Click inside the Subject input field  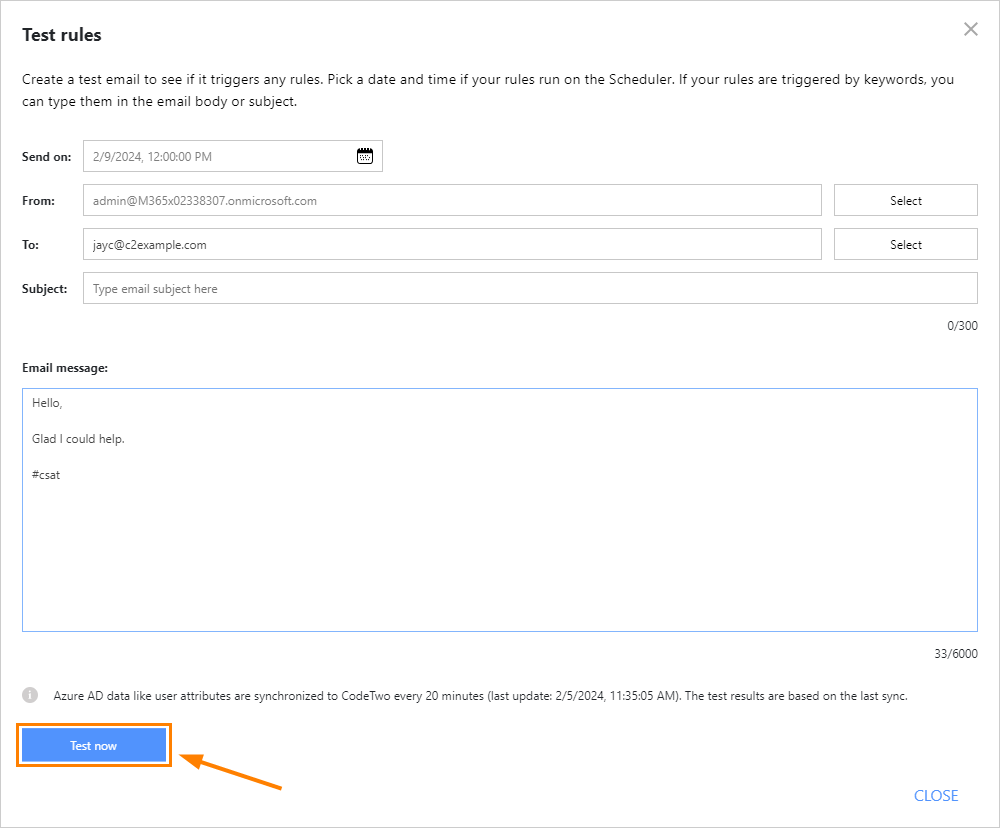click(400, 288)
